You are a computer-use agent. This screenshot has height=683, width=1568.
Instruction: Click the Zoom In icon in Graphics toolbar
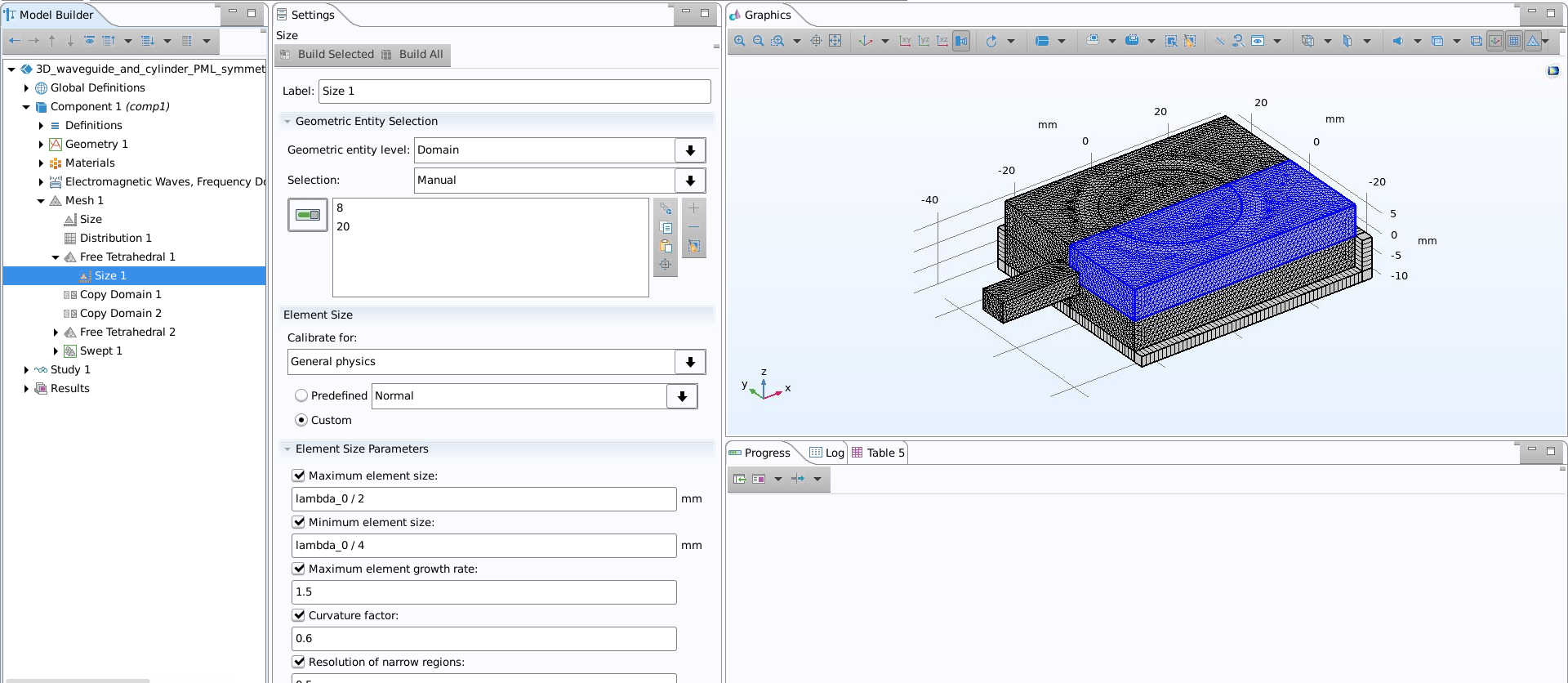739,41
